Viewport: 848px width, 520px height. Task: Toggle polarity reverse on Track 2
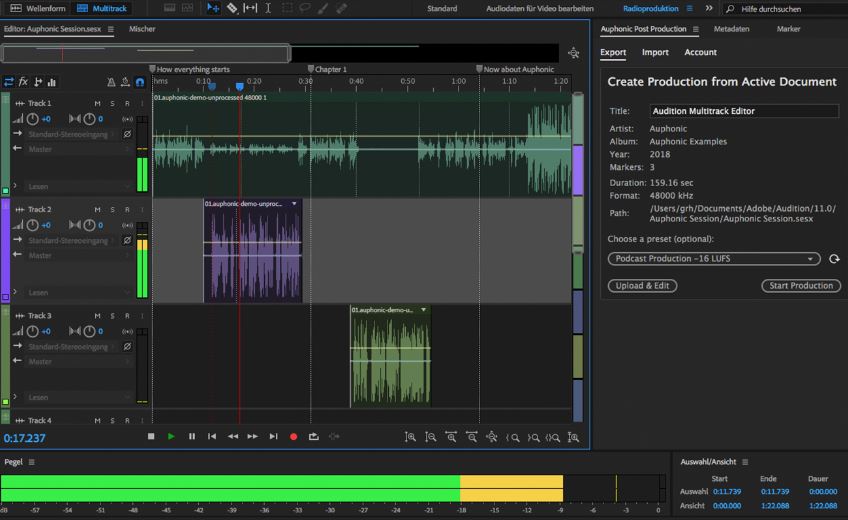(x=127, y=240)
